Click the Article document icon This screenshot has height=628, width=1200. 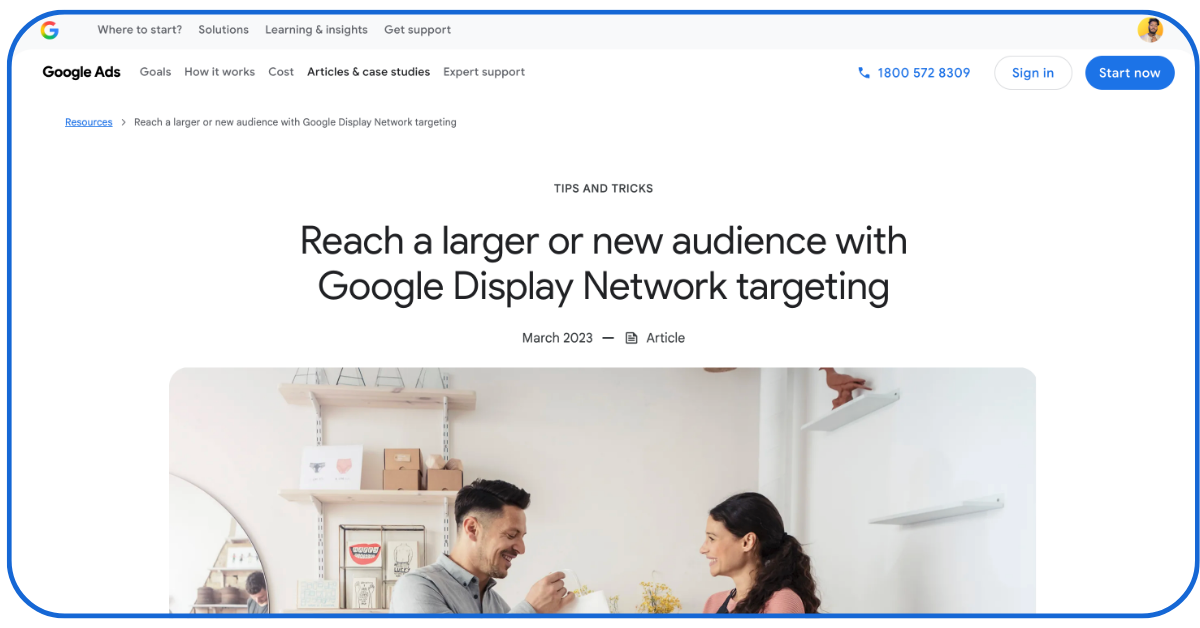click(x=631, y=338)
